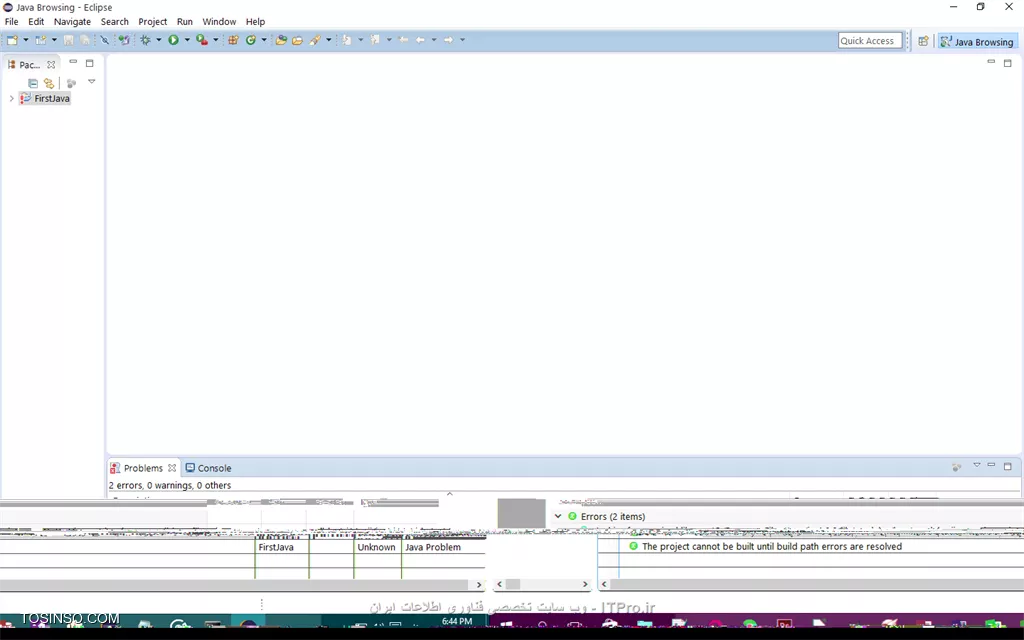The image size is (1024, 640).
Task: Click the 2 errors, 0 warnings summary
Action: pyautogui.click(x=170, y=485)
